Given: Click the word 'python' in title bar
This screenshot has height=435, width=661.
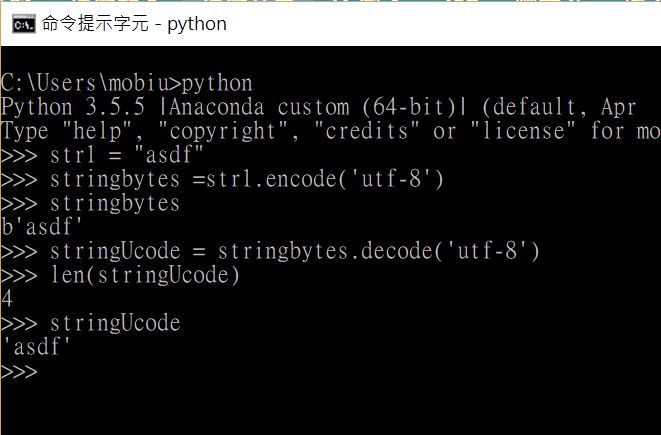Looking at the screenshot, I should [197, 25].
